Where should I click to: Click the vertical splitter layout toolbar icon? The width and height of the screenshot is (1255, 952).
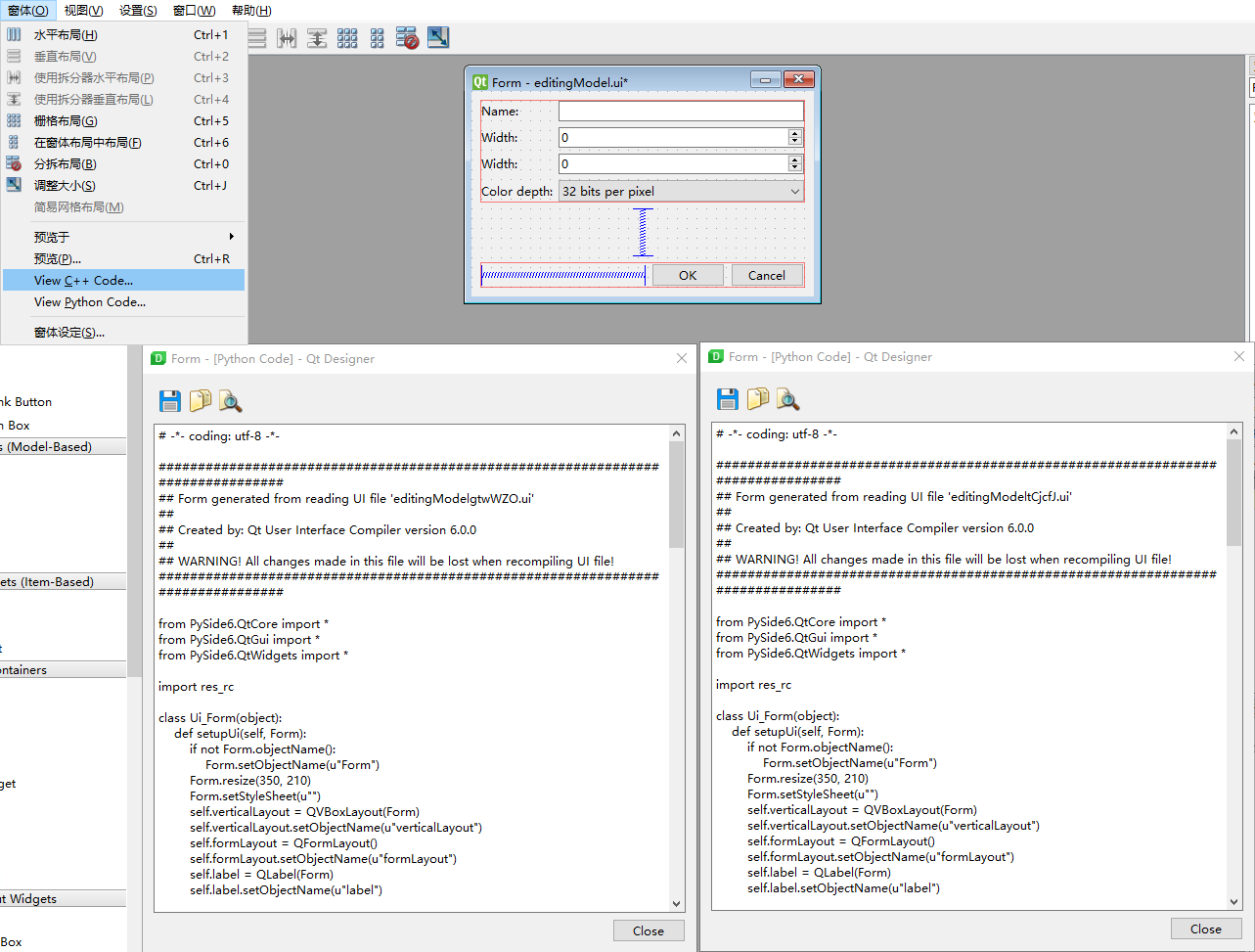317,37
